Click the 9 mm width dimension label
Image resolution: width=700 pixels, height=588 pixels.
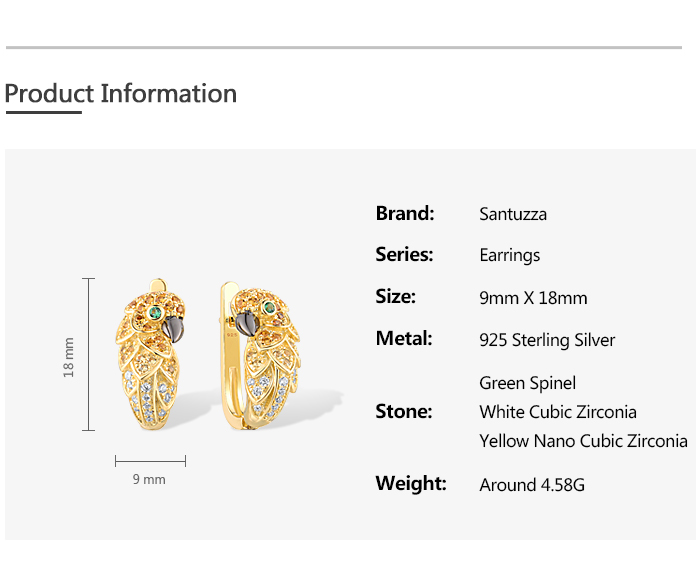click(x=149, y=480)
